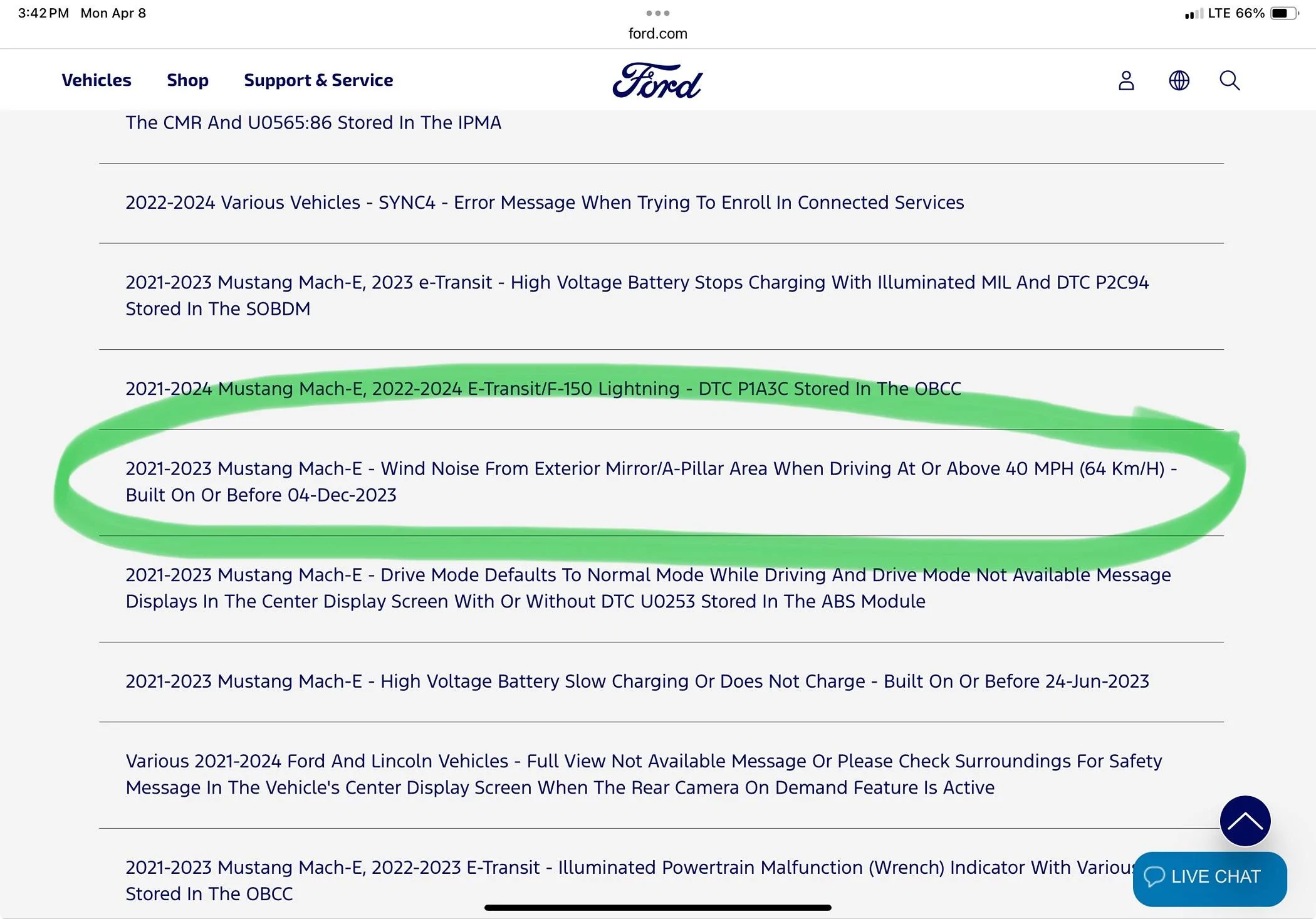
Task: Open the Drive Mode Defaults To Normal bulletin
Action: point(648,588)
